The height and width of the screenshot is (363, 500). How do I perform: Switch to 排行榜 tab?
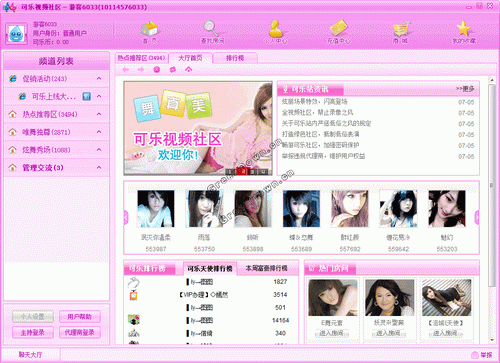[x=235, y=58]
